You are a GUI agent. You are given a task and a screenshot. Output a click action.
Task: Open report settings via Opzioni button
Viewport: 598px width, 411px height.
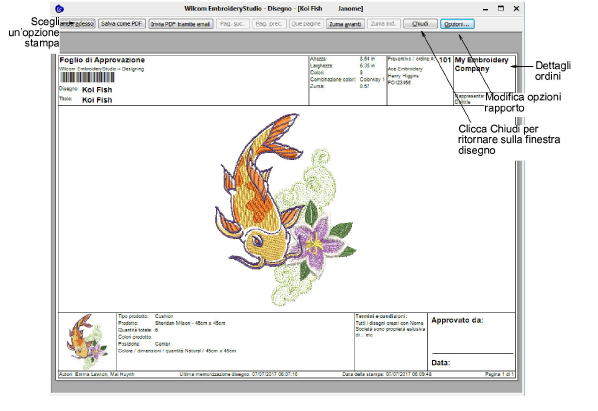pos(457,24)
